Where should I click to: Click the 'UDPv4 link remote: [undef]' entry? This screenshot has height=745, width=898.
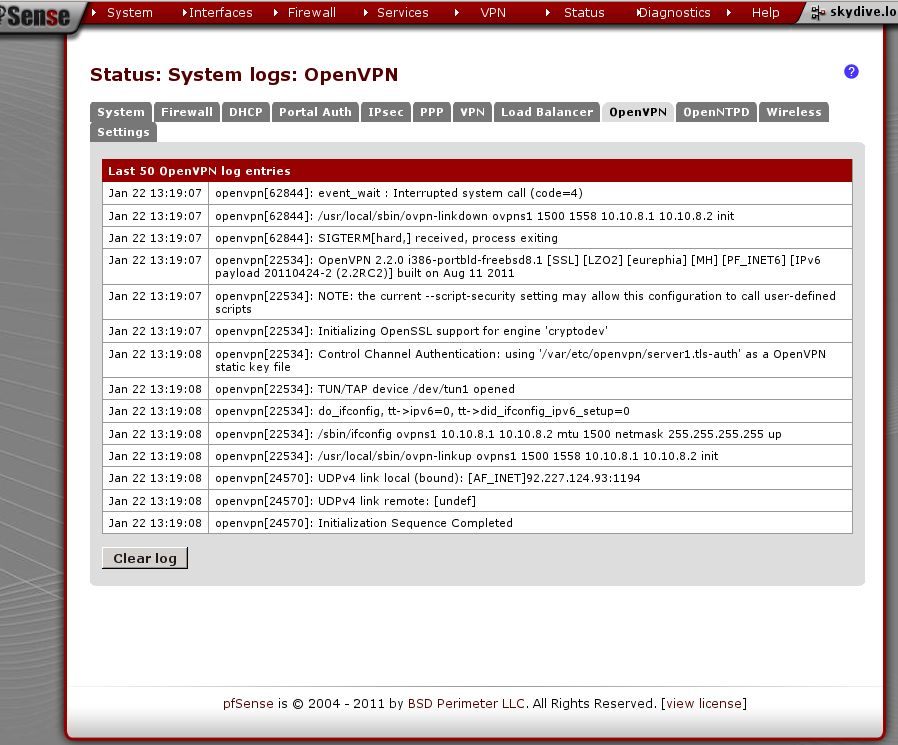click(x=477, y=501)
